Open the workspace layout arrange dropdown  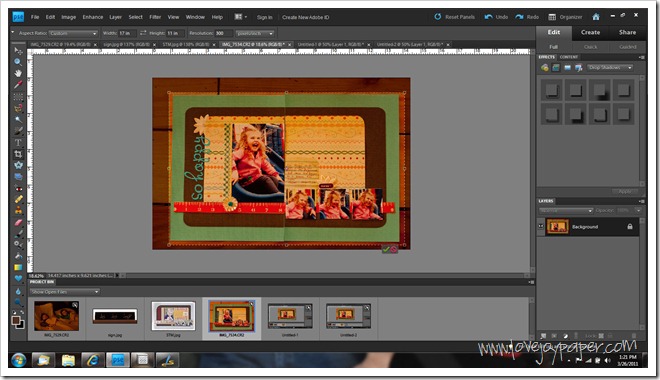[240, 17]
